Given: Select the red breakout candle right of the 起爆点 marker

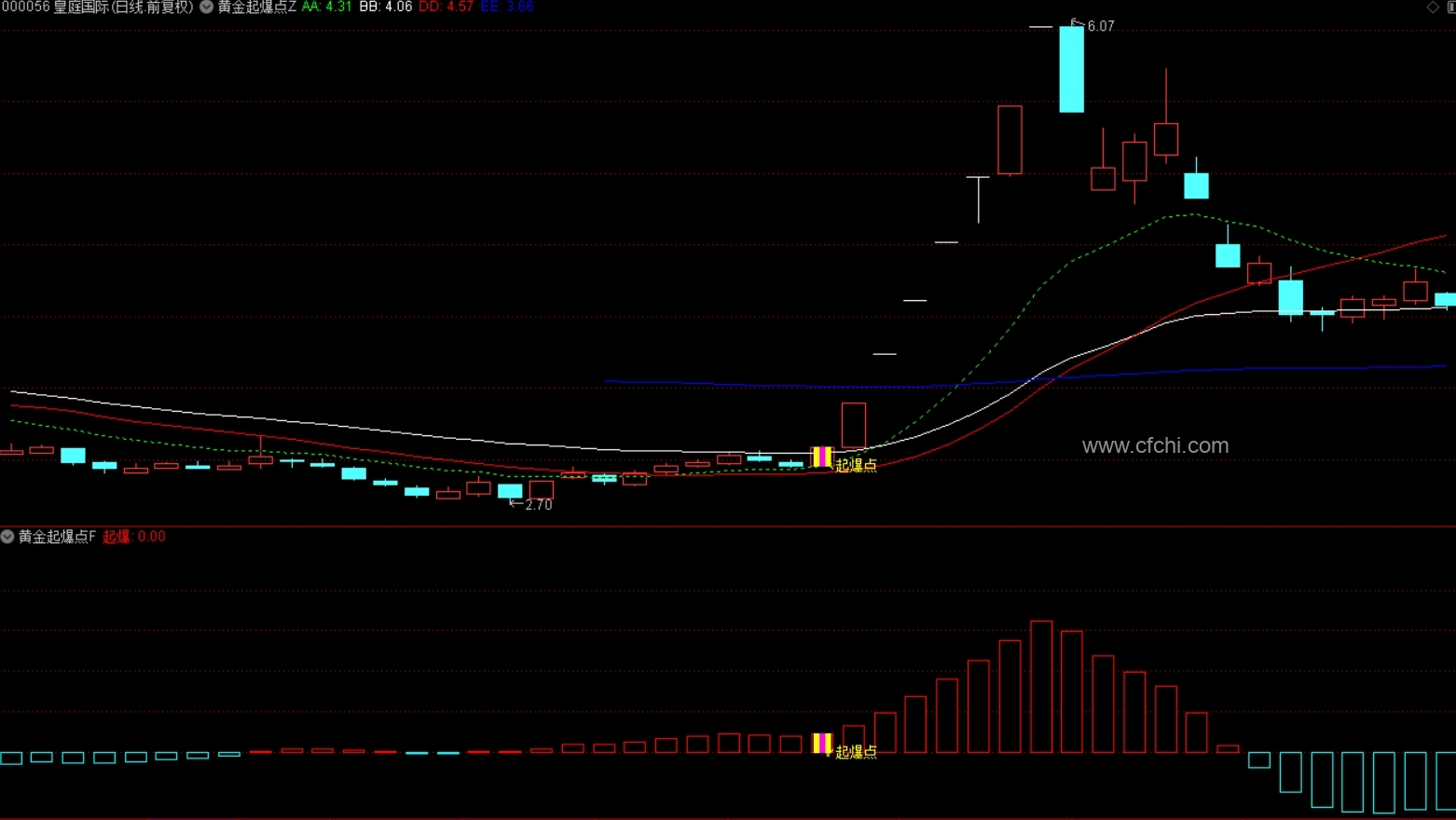Looking at the screenshot, I should [854, 426].
